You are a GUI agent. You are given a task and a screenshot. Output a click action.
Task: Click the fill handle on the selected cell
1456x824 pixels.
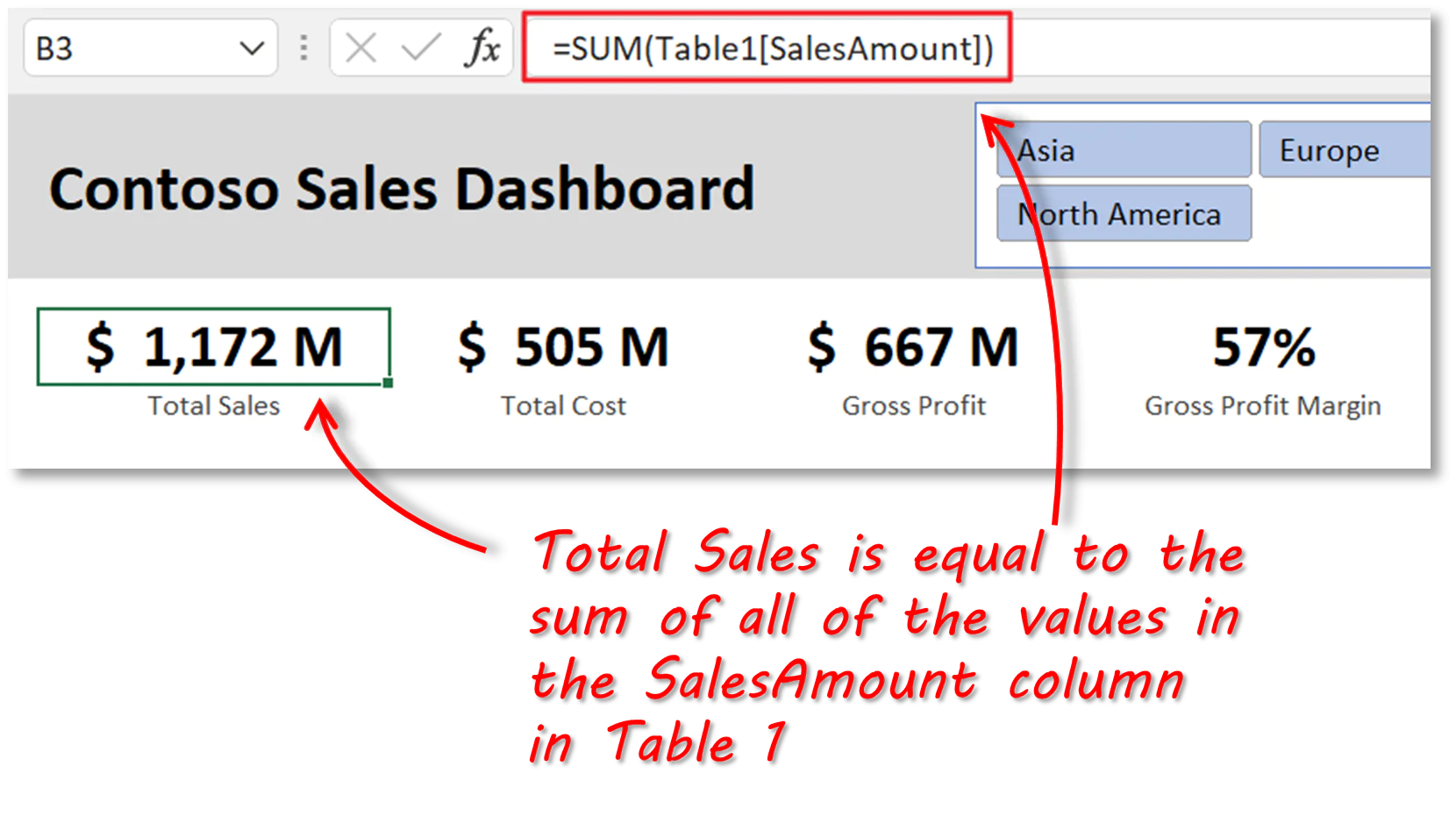click(389, 383)
